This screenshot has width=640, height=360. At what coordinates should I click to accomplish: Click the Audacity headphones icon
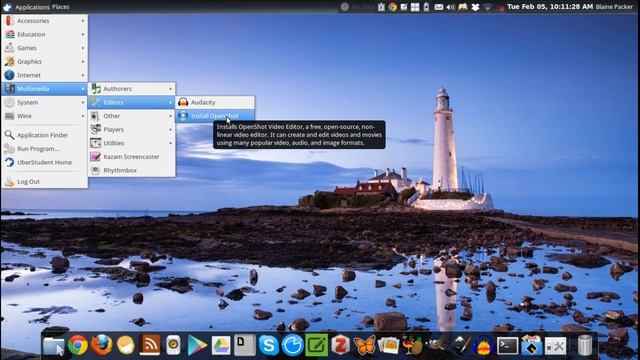click(183, 102)
